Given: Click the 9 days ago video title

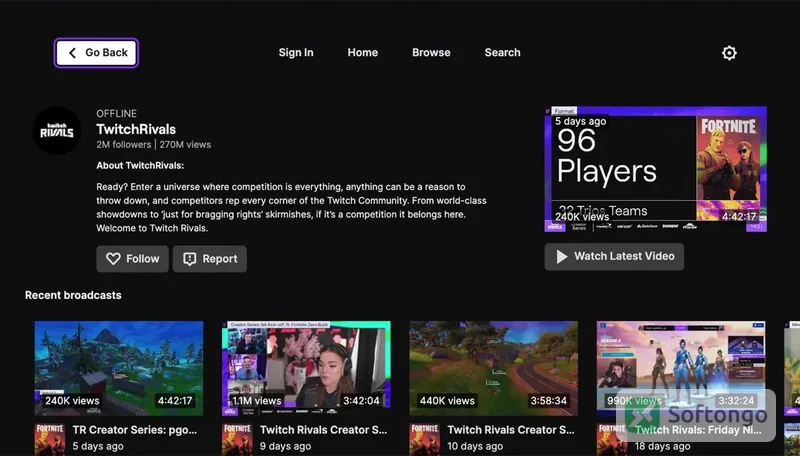Looking at the screenshot, I should point(323,429).
